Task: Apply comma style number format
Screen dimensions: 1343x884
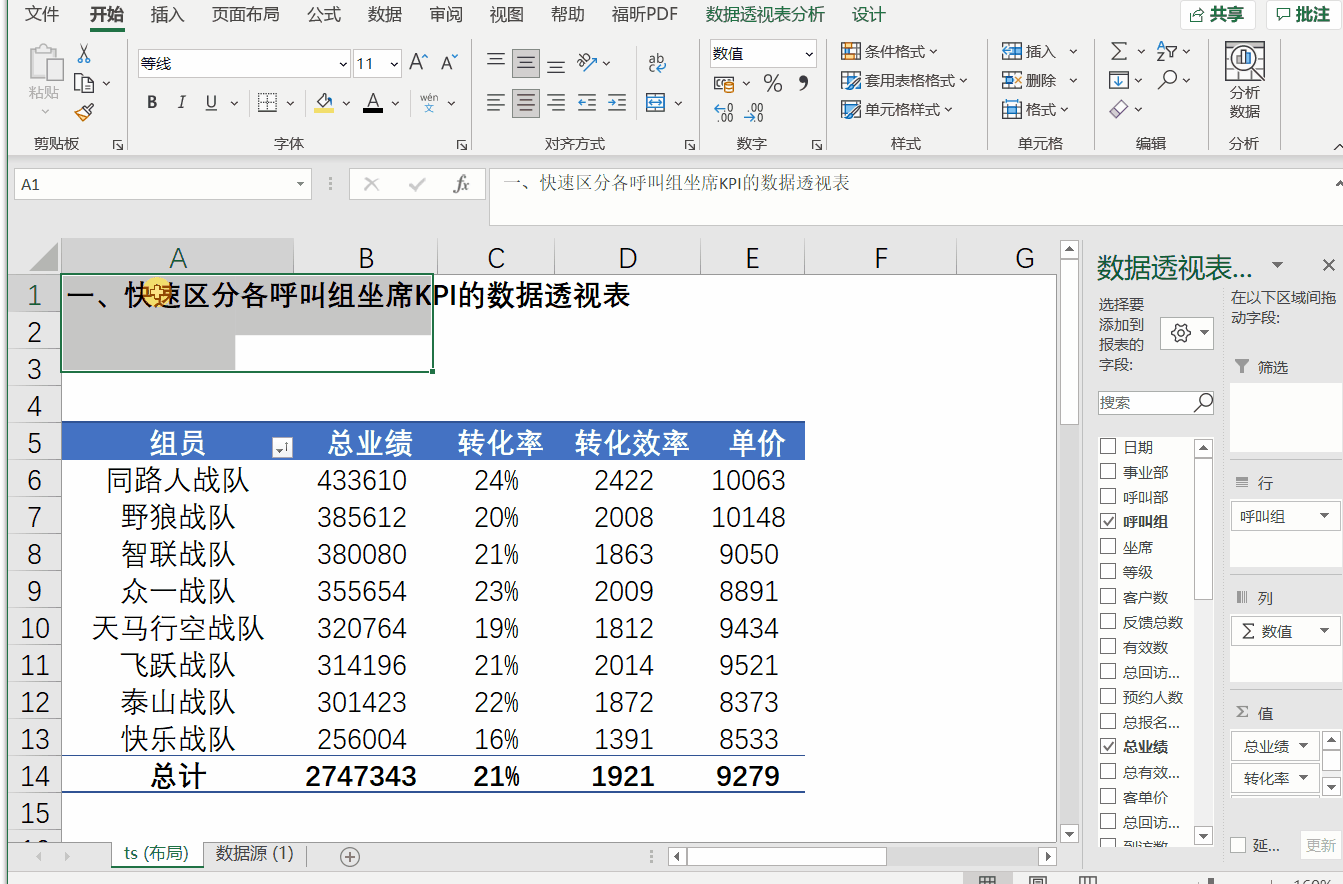Action: tap(802, 83)
